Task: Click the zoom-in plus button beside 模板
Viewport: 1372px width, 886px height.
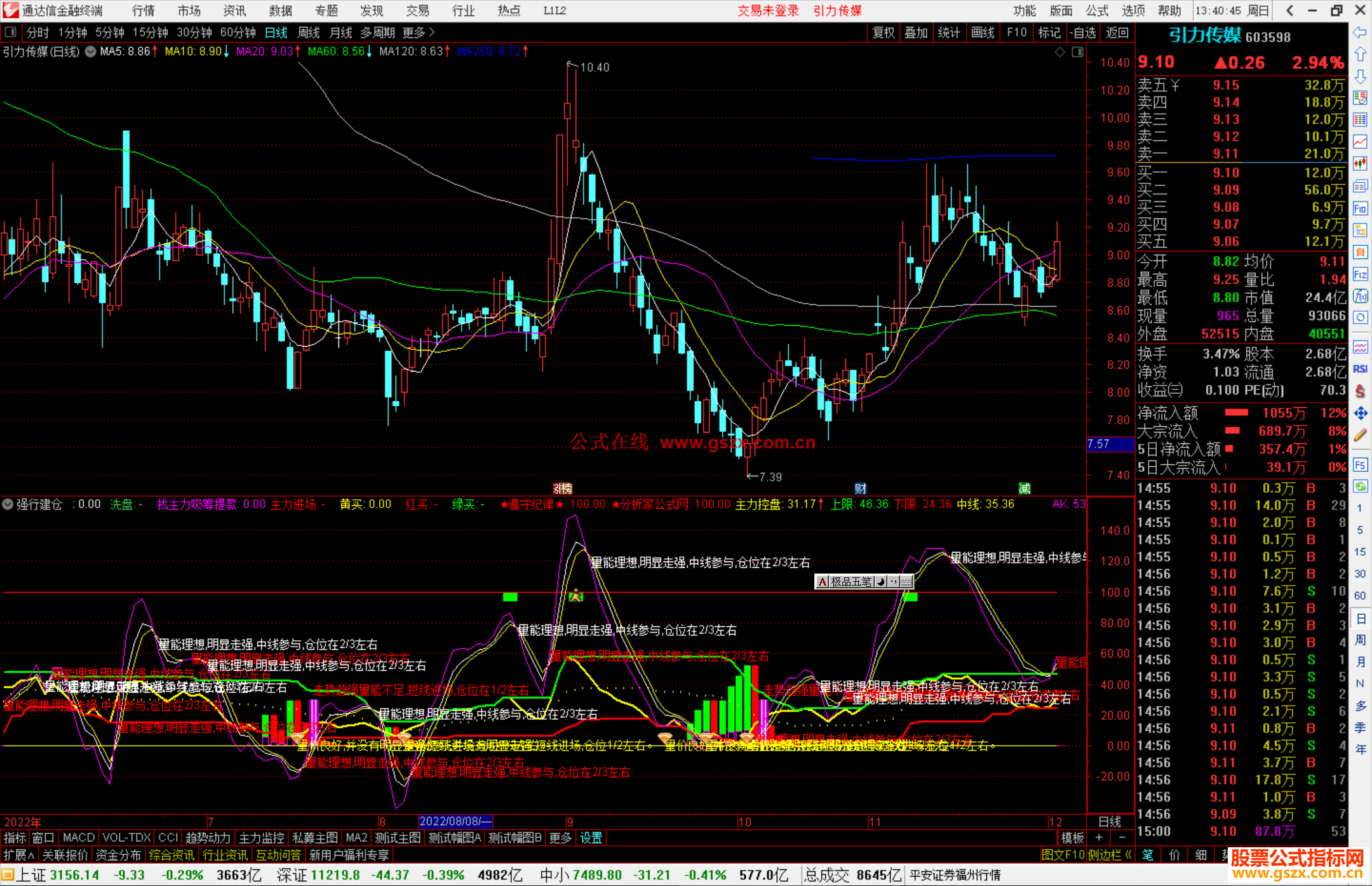Action: [x=1099, y=838]
